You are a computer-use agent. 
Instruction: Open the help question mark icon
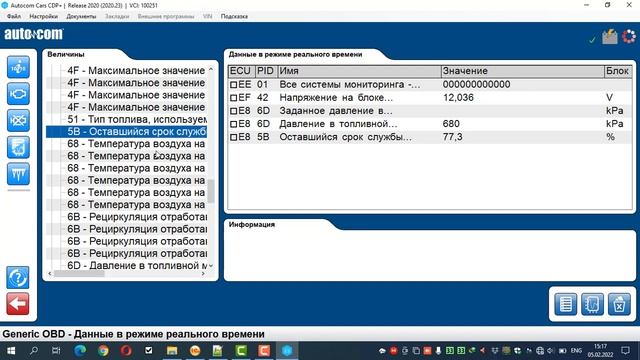point(18,278)
